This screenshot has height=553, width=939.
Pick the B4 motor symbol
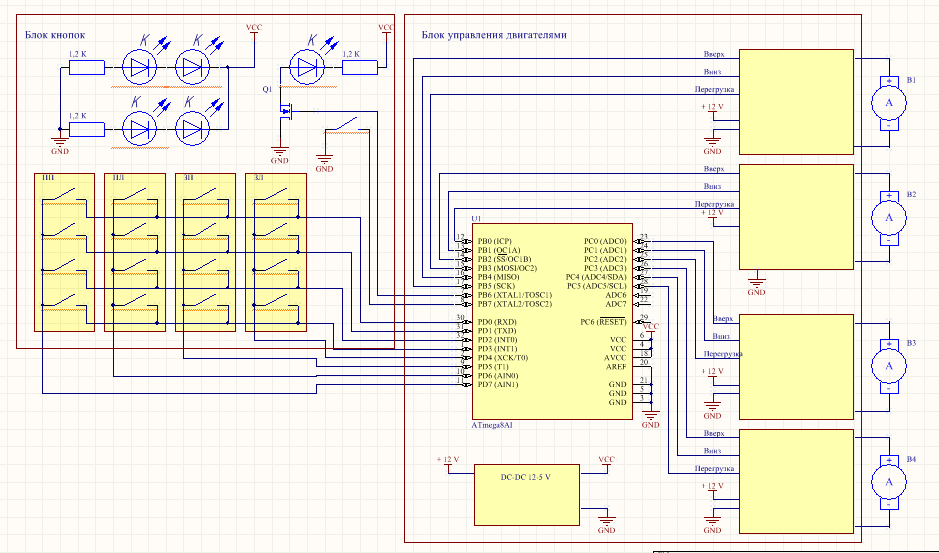pos(885,482)
